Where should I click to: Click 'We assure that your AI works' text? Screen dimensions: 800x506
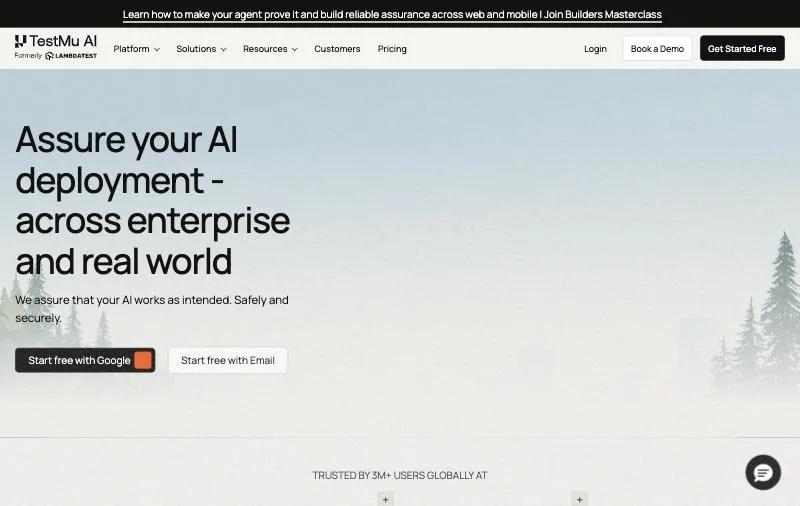pos(152,309)
